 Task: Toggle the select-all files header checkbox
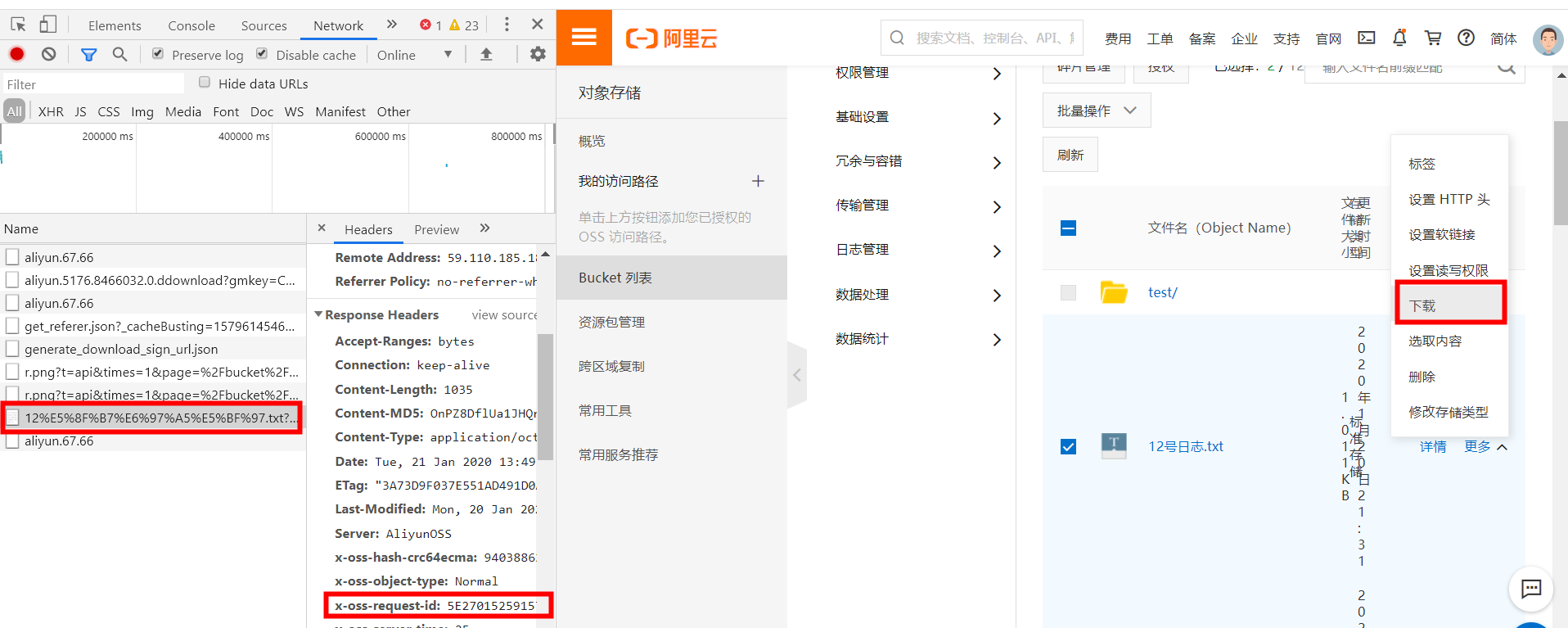(1068, 228)
